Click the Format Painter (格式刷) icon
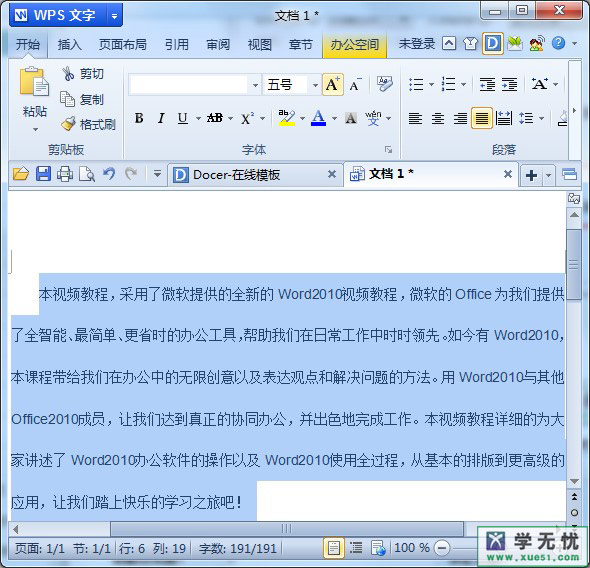Image resolution: width=590 pixels, height=568 pixels. coord(68,124)
